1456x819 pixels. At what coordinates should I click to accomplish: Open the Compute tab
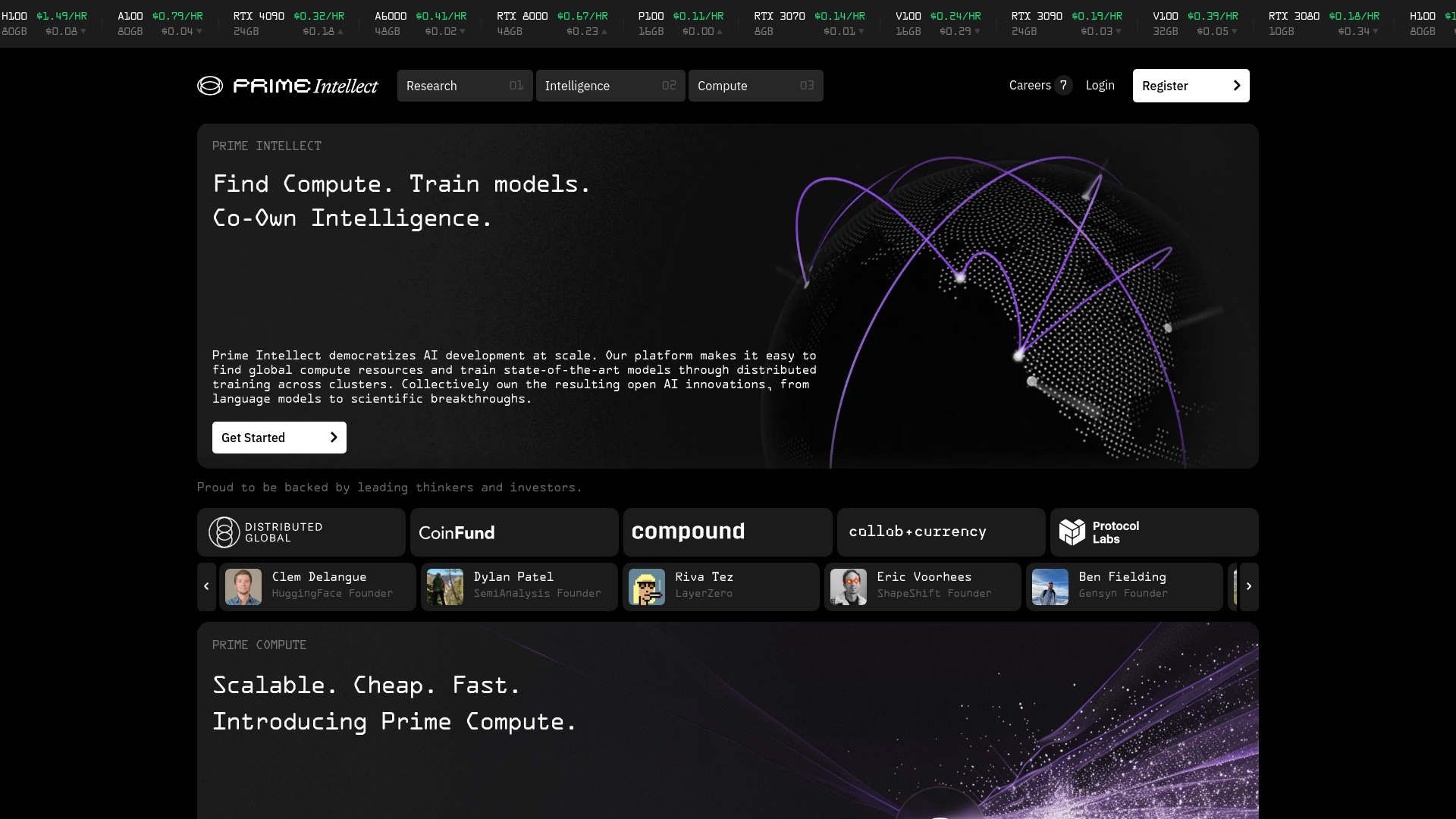(755, 86)
